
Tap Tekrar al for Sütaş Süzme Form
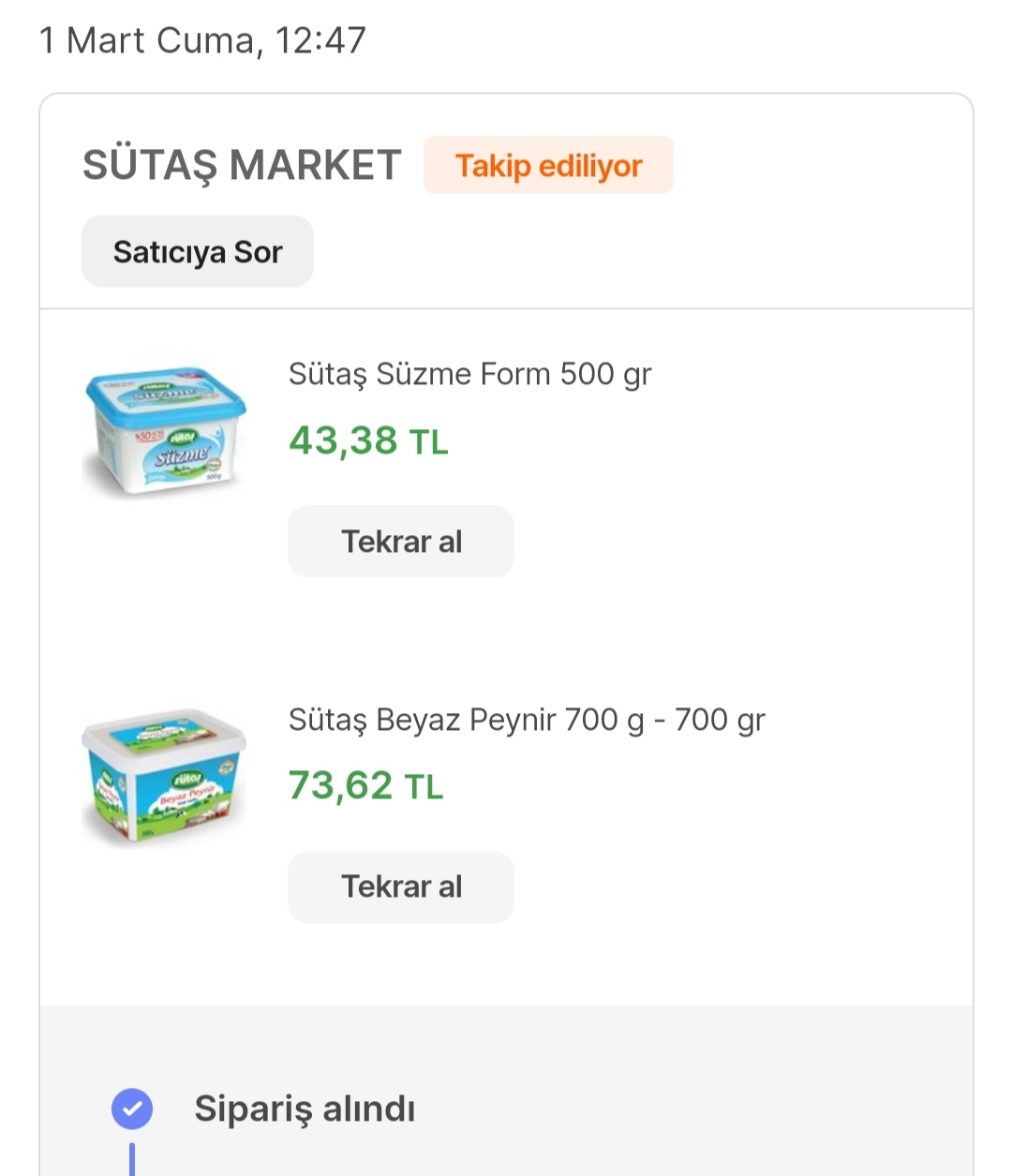(401, 542)
